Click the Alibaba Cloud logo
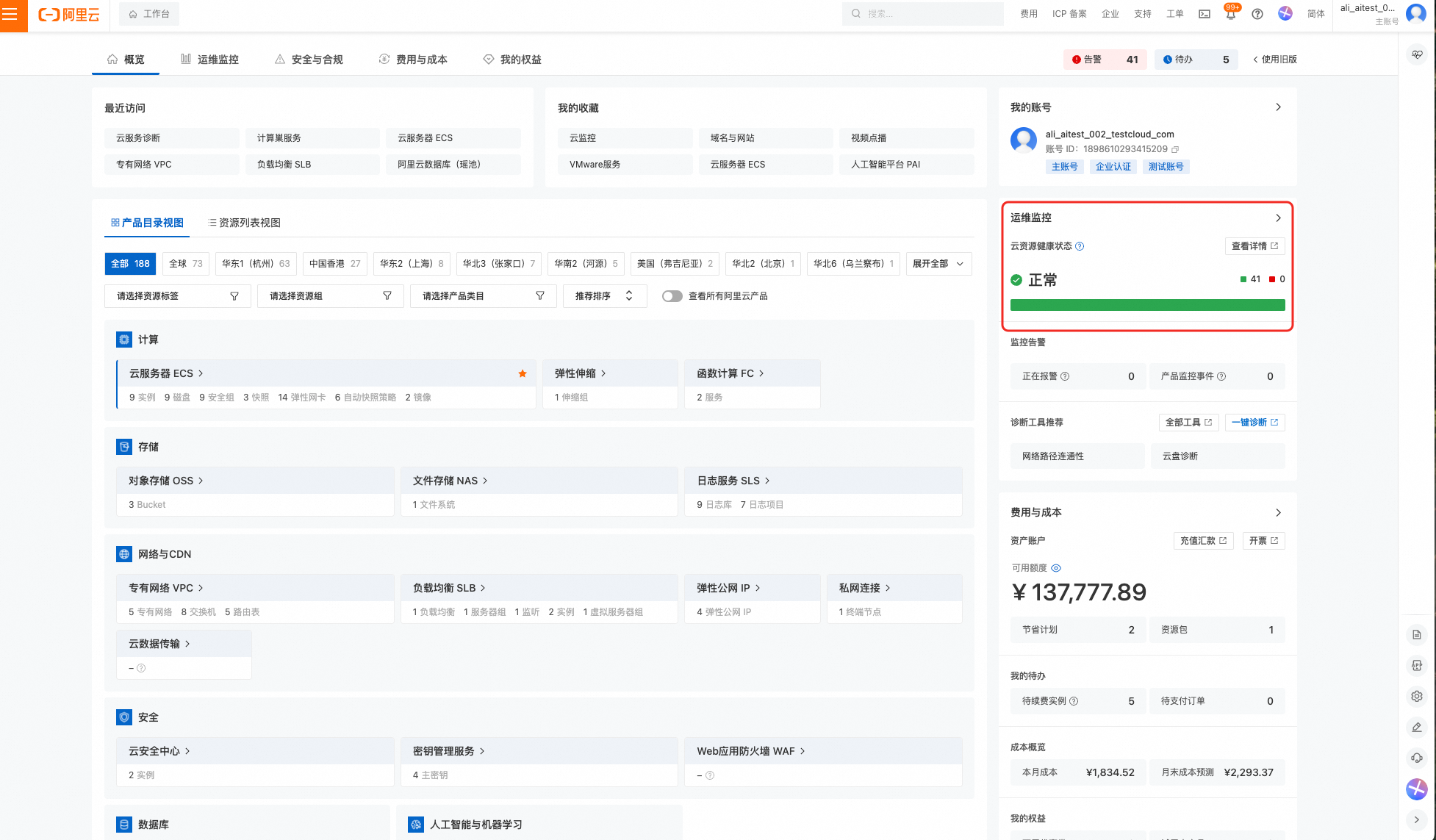This screenshot has height=840, width=1436. click(x=69, y=15)
